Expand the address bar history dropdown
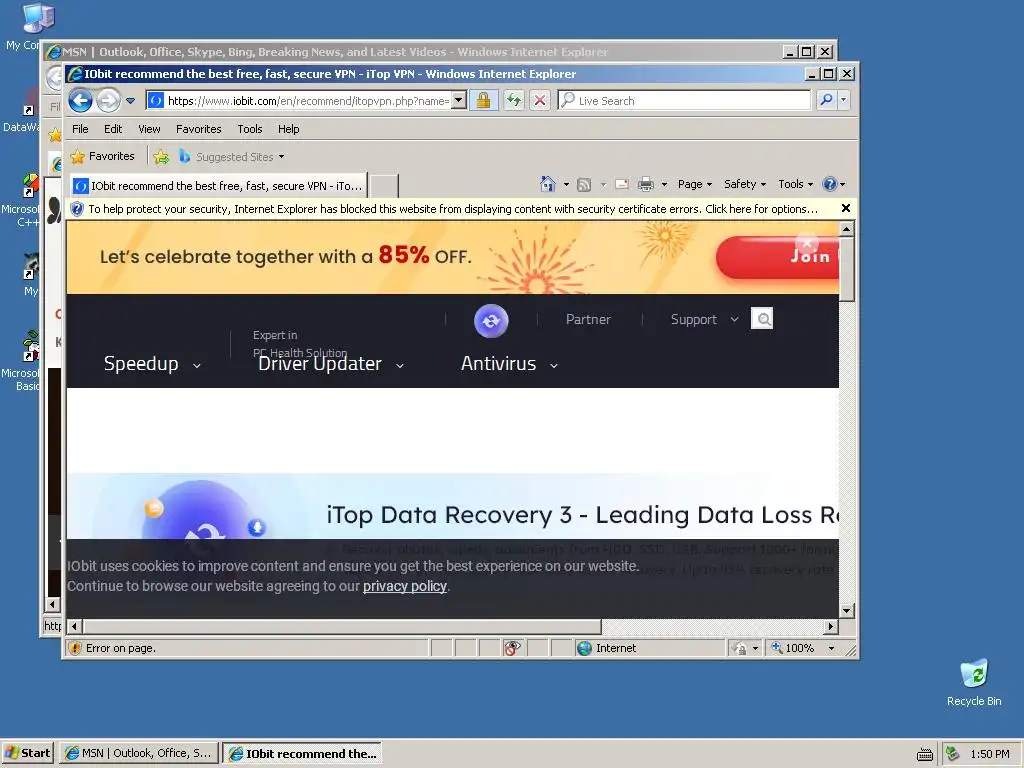Image resolution: width=1024 pixels, height=768 pixels. (459, 101)
